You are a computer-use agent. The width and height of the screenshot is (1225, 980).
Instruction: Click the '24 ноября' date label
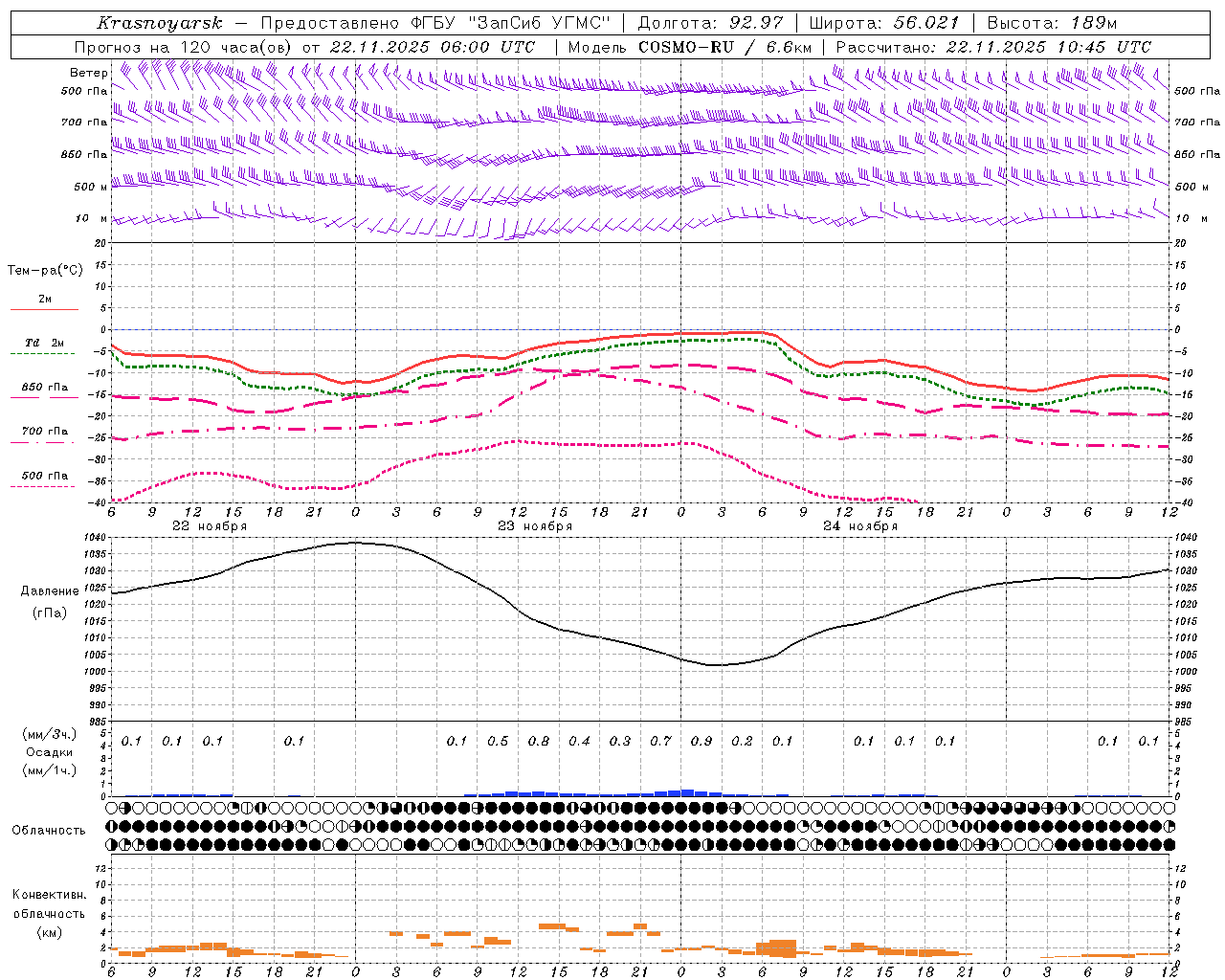860,526
